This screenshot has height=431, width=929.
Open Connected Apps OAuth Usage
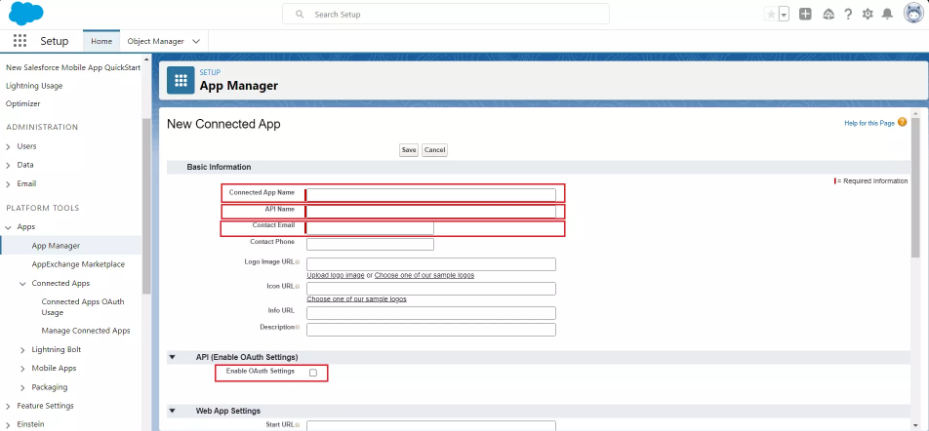click(83, 307)
